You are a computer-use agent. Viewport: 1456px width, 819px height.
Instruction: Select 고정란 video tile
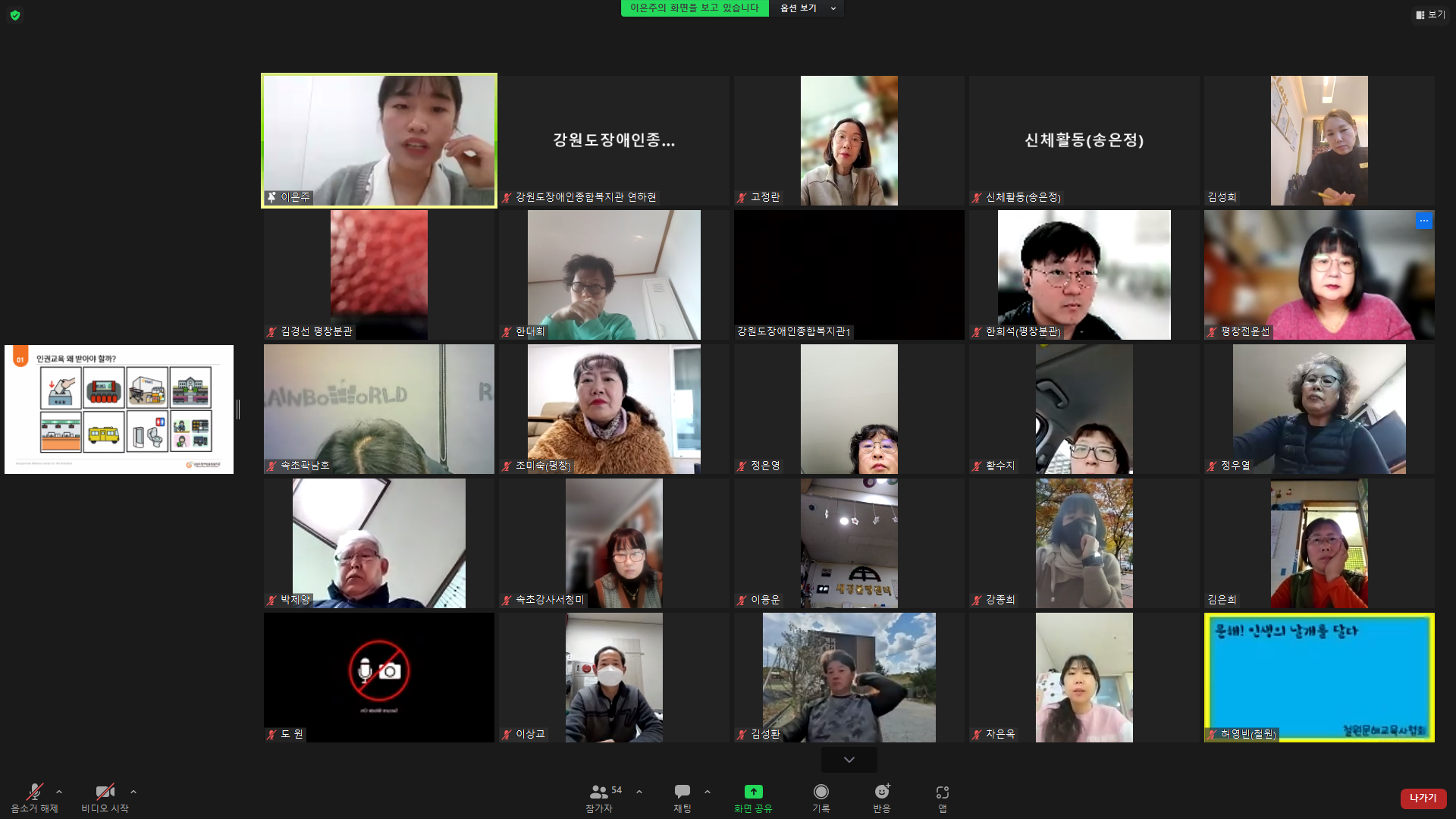coord(849,140)
